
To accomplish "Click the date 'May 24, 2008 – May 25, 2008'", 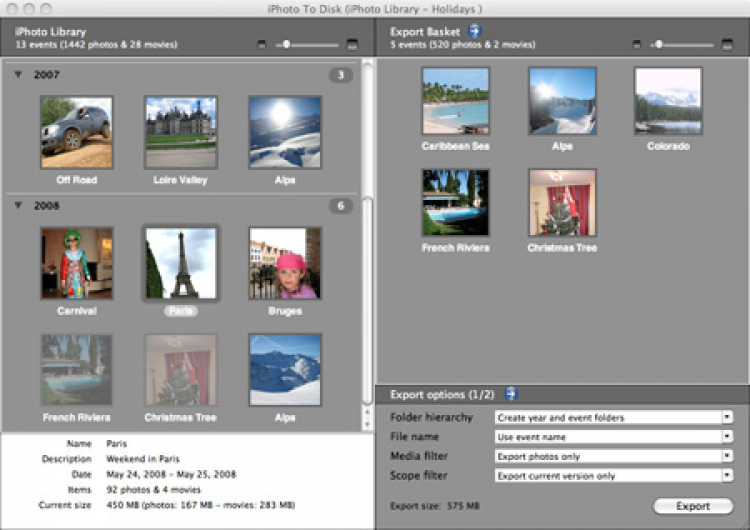I will click(x=171, y=474).
